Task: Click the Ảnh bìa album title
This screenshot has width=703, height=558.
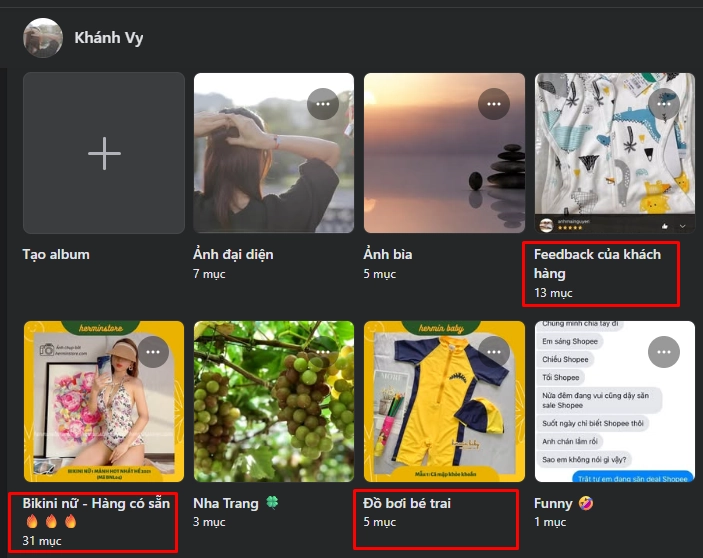Action: coord(388,255)
